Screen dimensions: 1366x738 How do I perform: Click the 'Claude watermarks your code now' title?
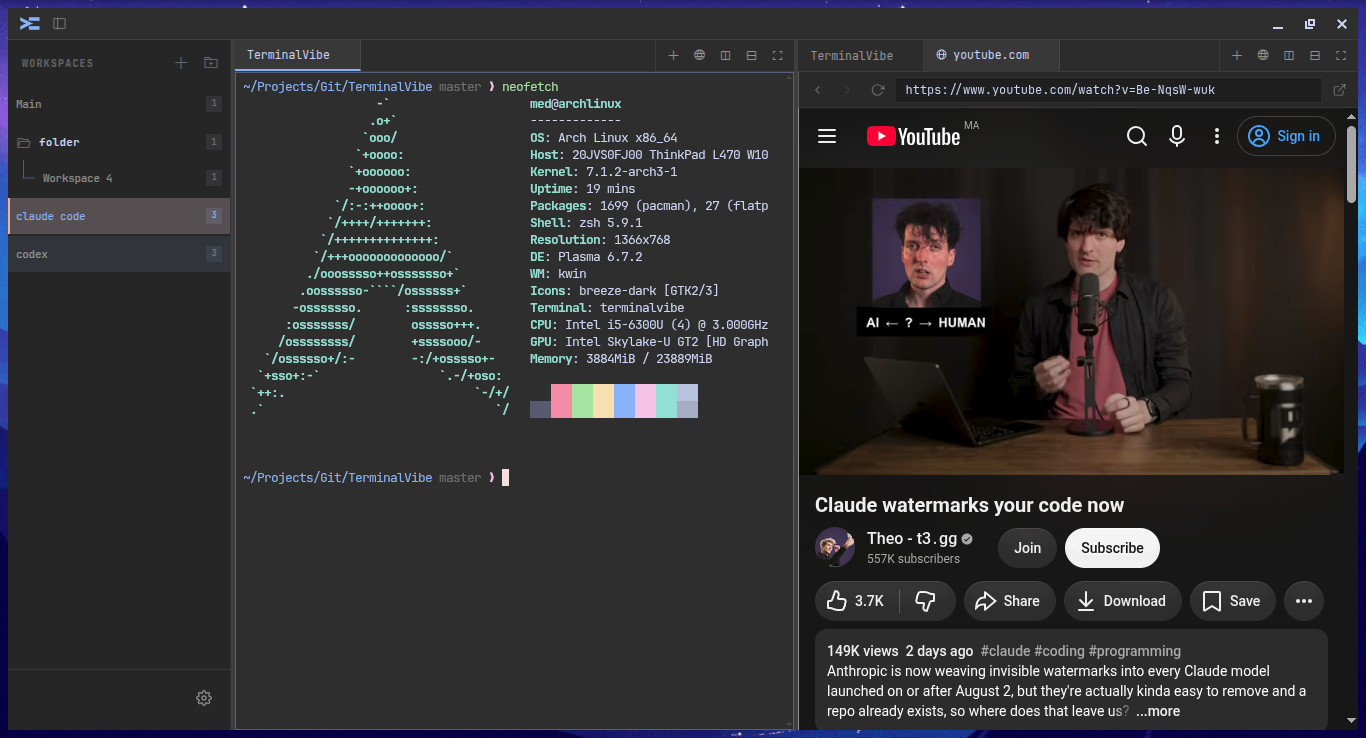tap(969, 505)
